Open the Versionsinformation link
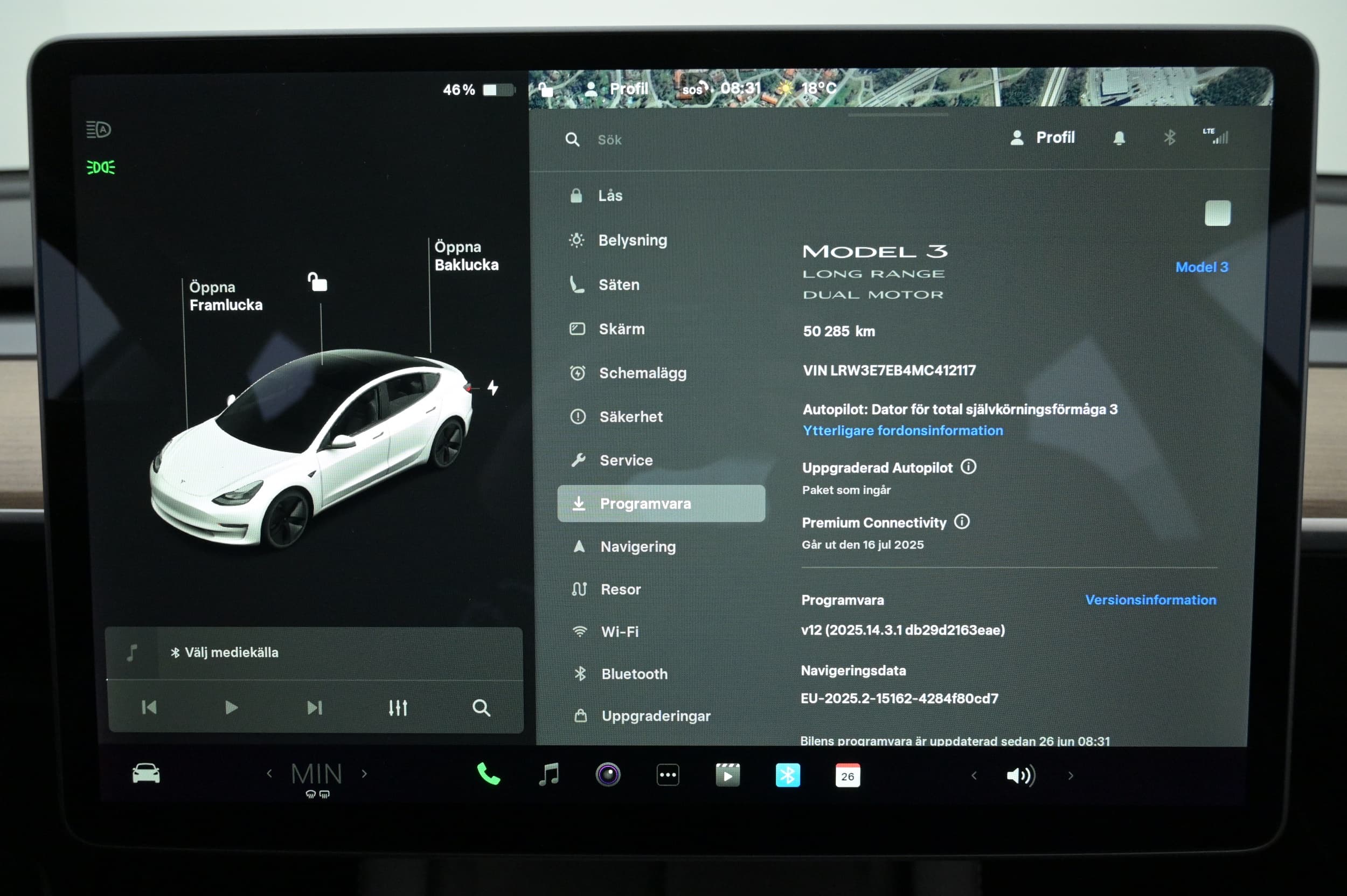Screen dimensions: 1347x896 [1150, 600]
